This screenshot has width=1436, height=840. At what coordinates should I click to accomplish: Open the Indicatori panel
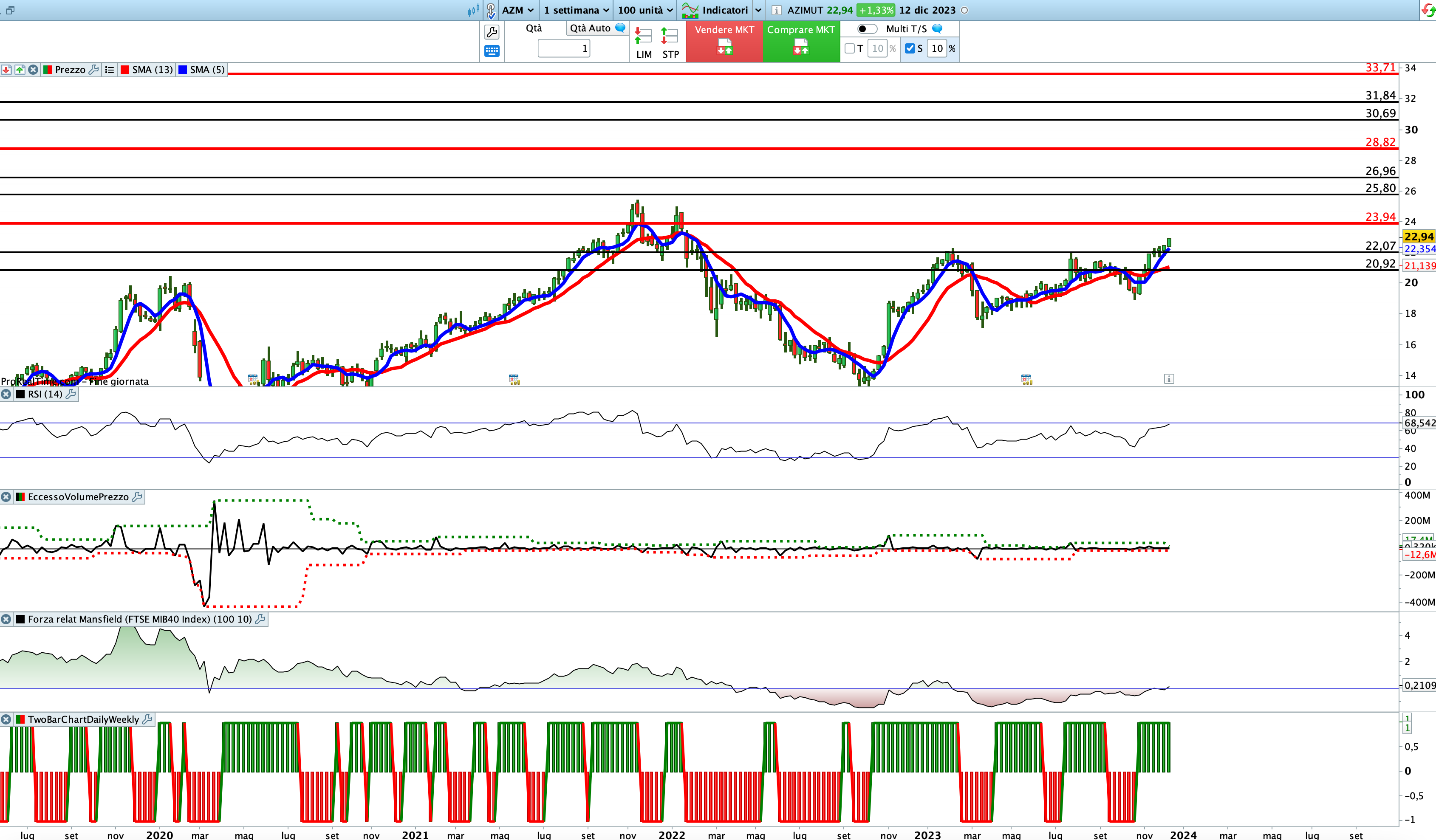pyautogui.click(x=715, y=10)
